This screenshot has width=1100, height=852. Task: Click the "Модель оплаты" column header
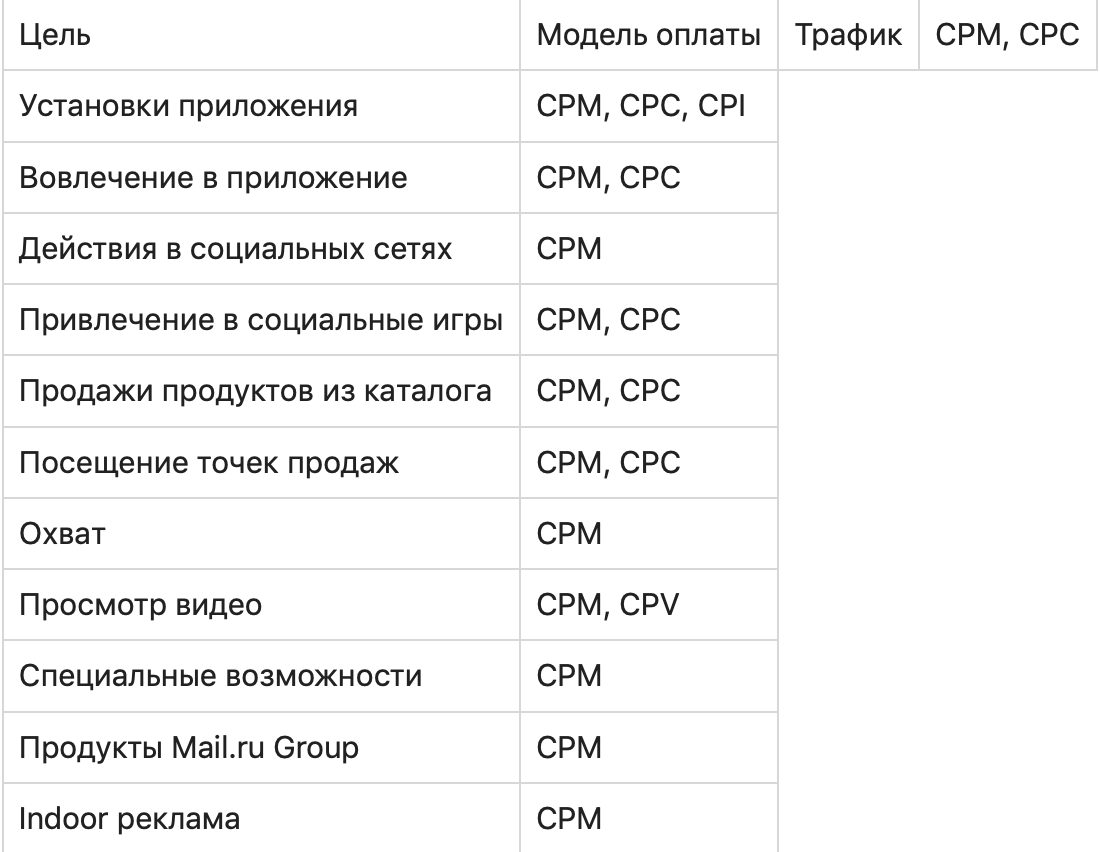(648, 36)
